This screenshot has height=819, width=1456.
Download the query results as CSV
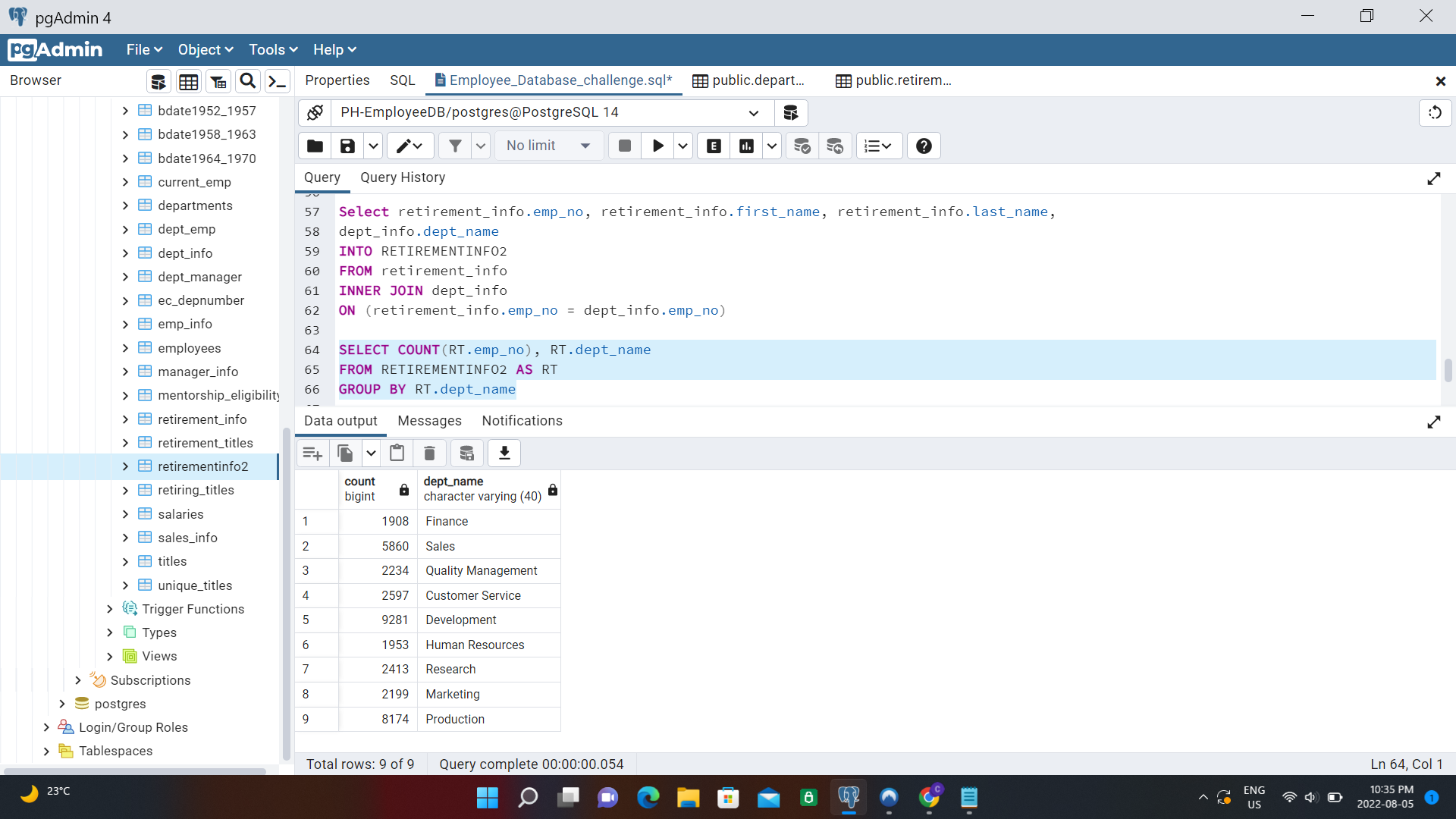point(504,453)
